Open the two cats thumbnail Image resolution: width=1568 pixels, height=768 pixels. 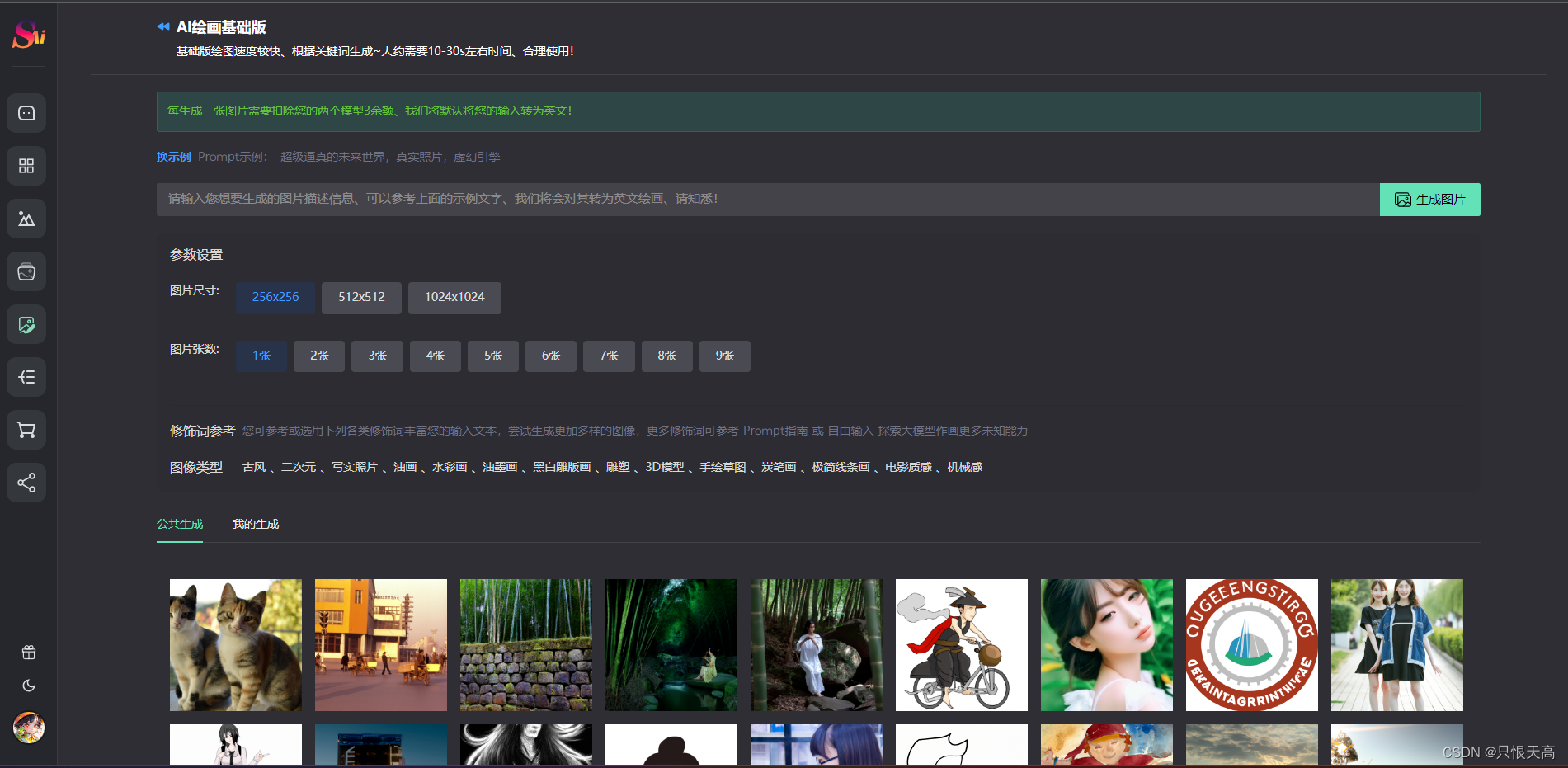[236, 645]
